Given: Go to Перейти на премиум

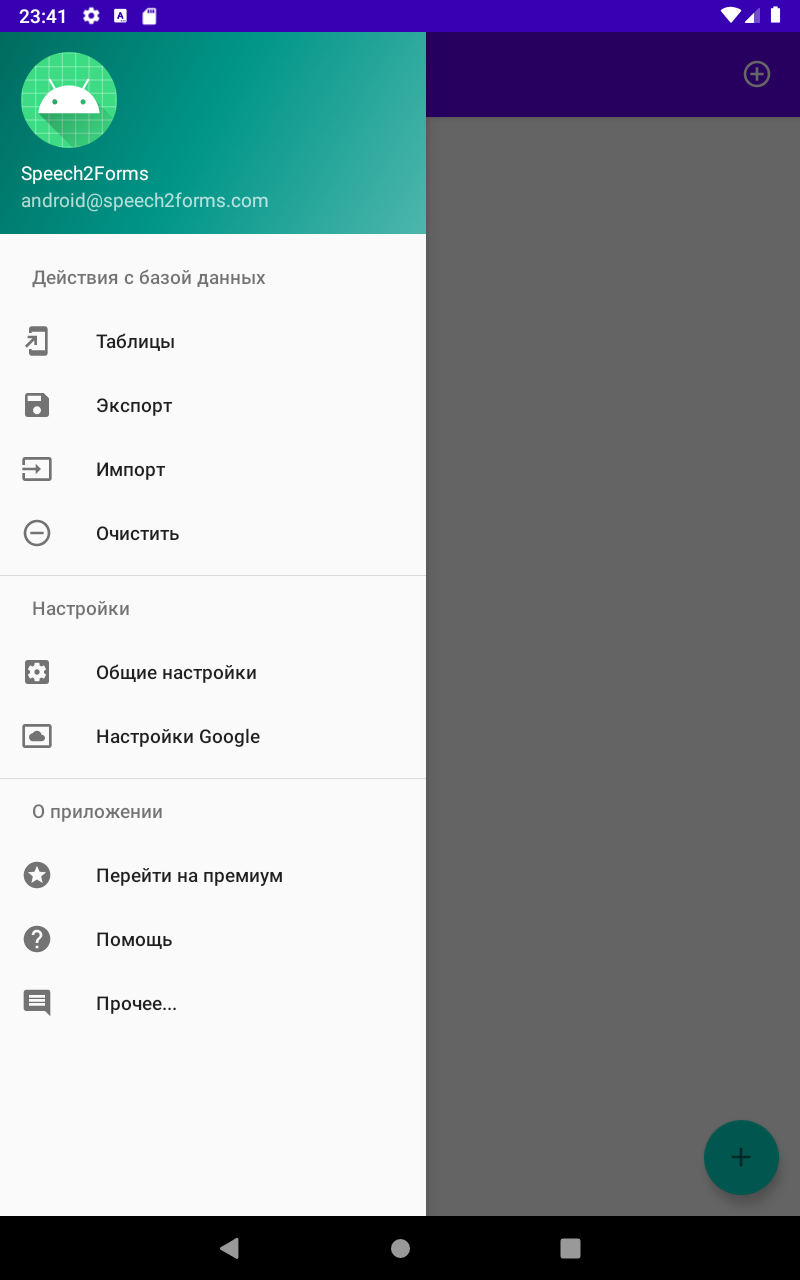Looking at the screenshot, I should point(213,875).
